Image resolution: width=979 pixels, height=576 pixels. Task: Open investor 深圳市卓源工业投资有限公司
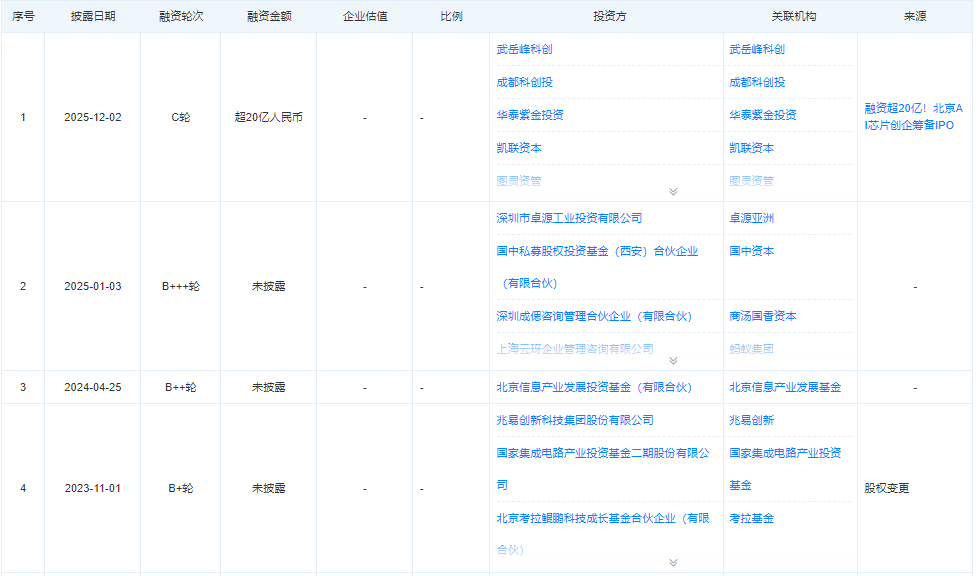tap(569, 218)
